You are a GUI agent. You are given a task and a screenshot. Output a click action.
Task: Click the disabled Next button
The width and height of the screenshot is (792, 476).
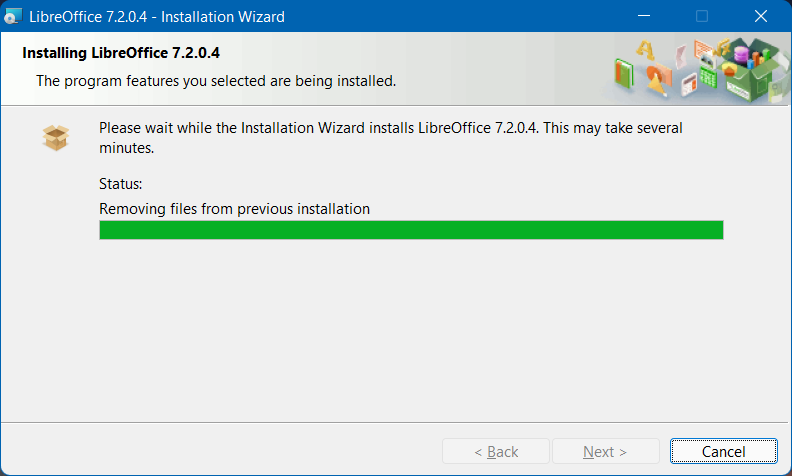click(605, 452)
